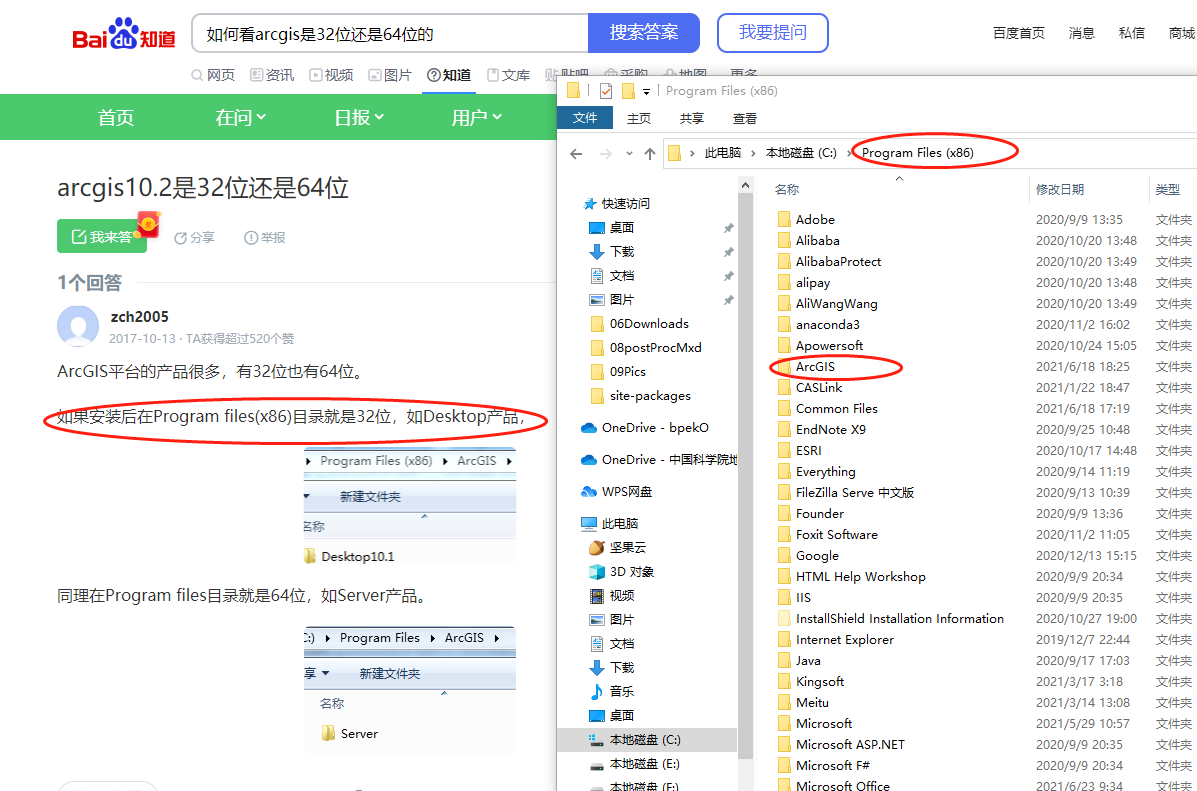This screenshot has height=791, width=1197.
Task: Select pinned 桌面 under quick access
Action: [x=612, y=228]
